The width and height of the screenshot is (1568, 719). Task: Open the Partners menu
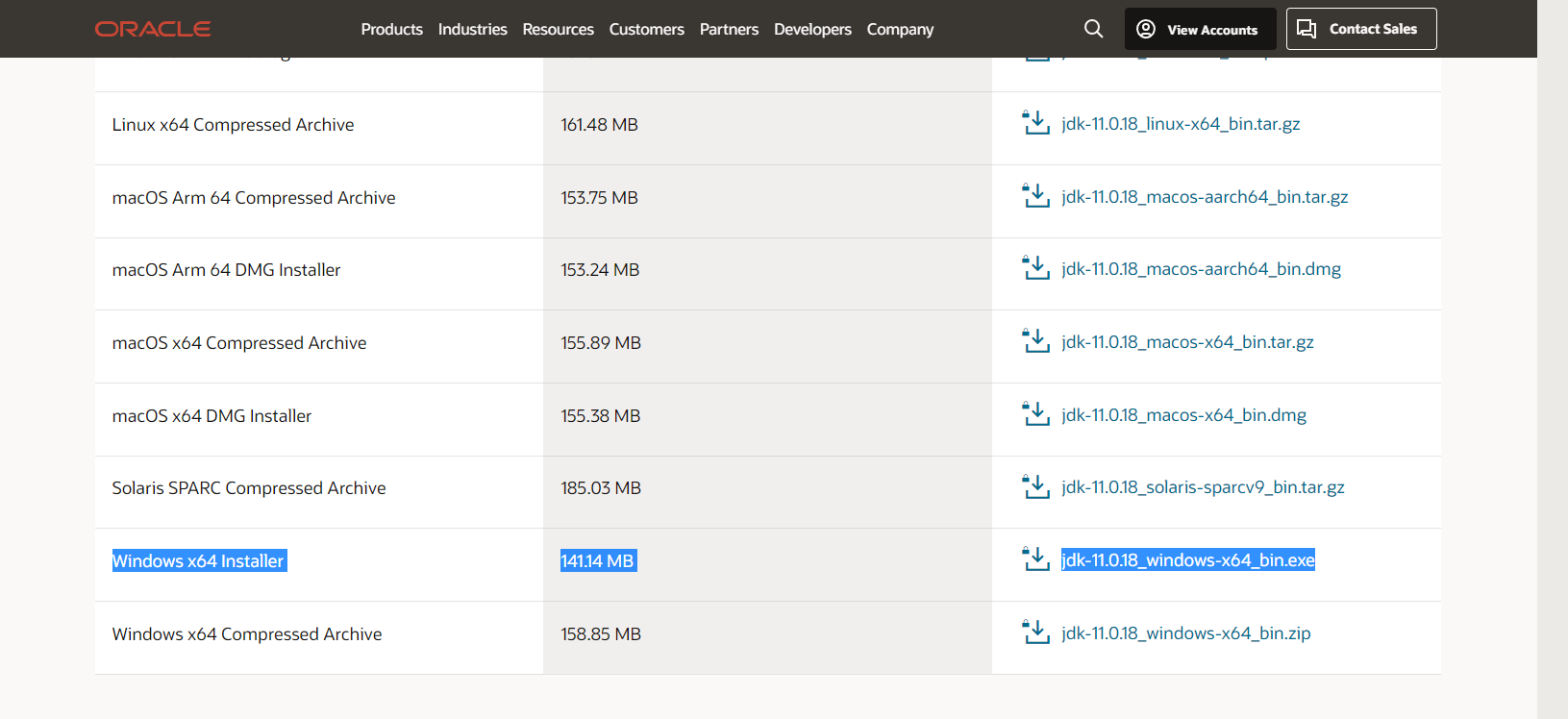pyautogui.click(x=729, y=29)
